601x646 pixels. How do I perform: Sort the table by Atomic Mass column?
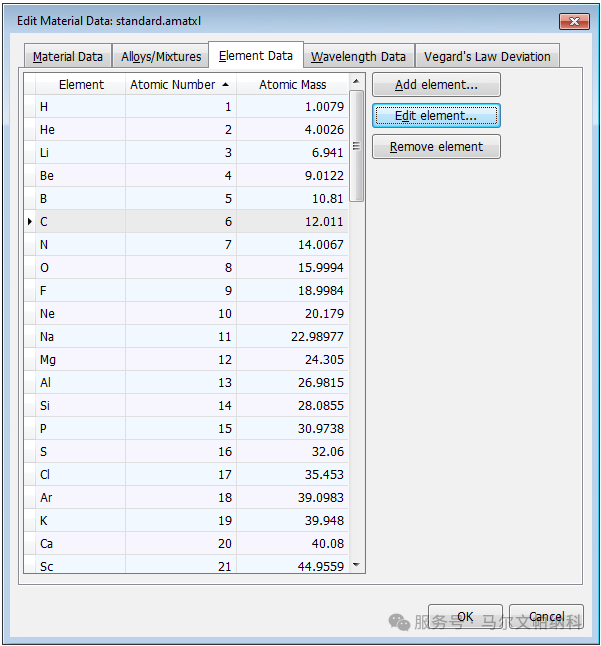pyautogui.click(x=292, y=84)
